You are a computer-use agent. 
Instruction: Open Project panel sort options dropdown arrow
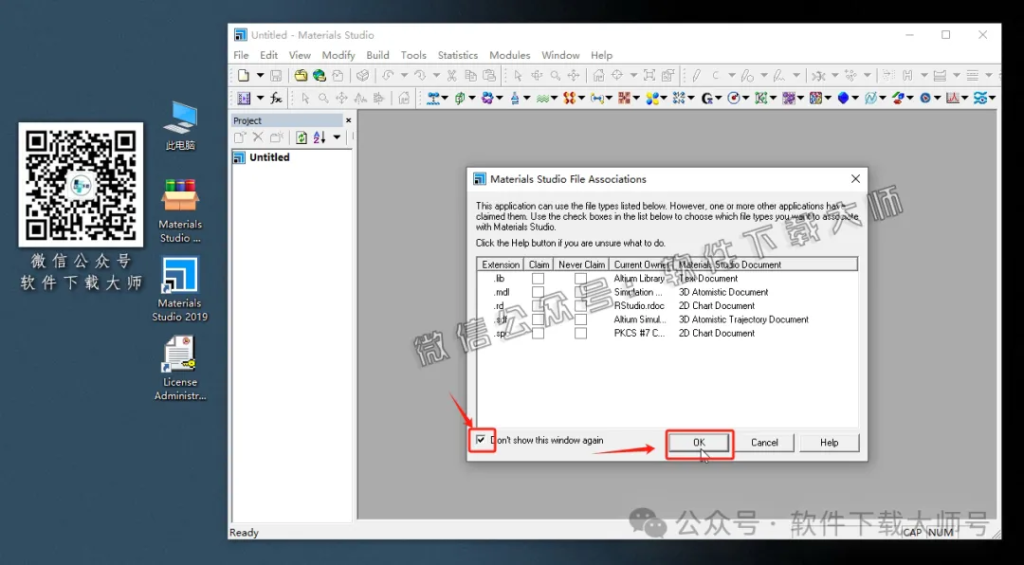point(337,137)
